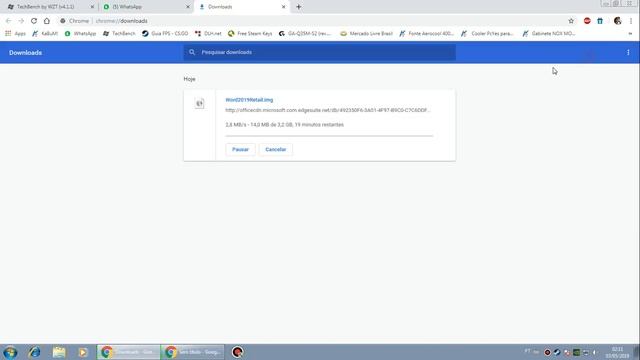Open Windows Media Player on taskbar
Viewport: 640px width, 360px height.
click(83, 352)
